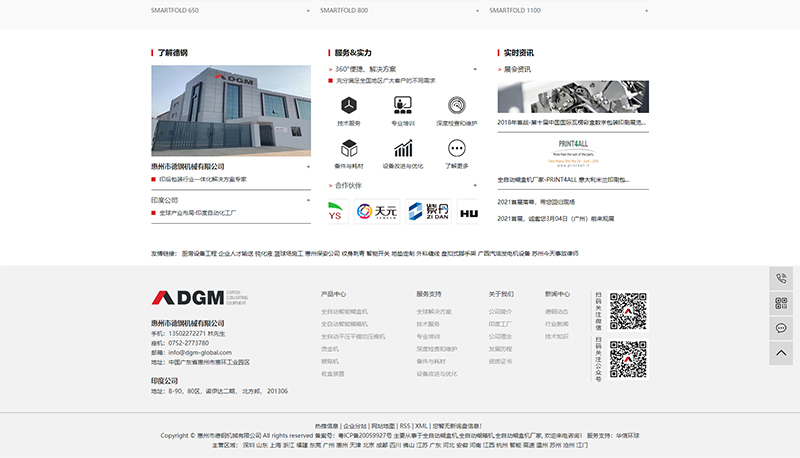
Task: Click the 企业分站 bottom link
Action: [355, 426]
